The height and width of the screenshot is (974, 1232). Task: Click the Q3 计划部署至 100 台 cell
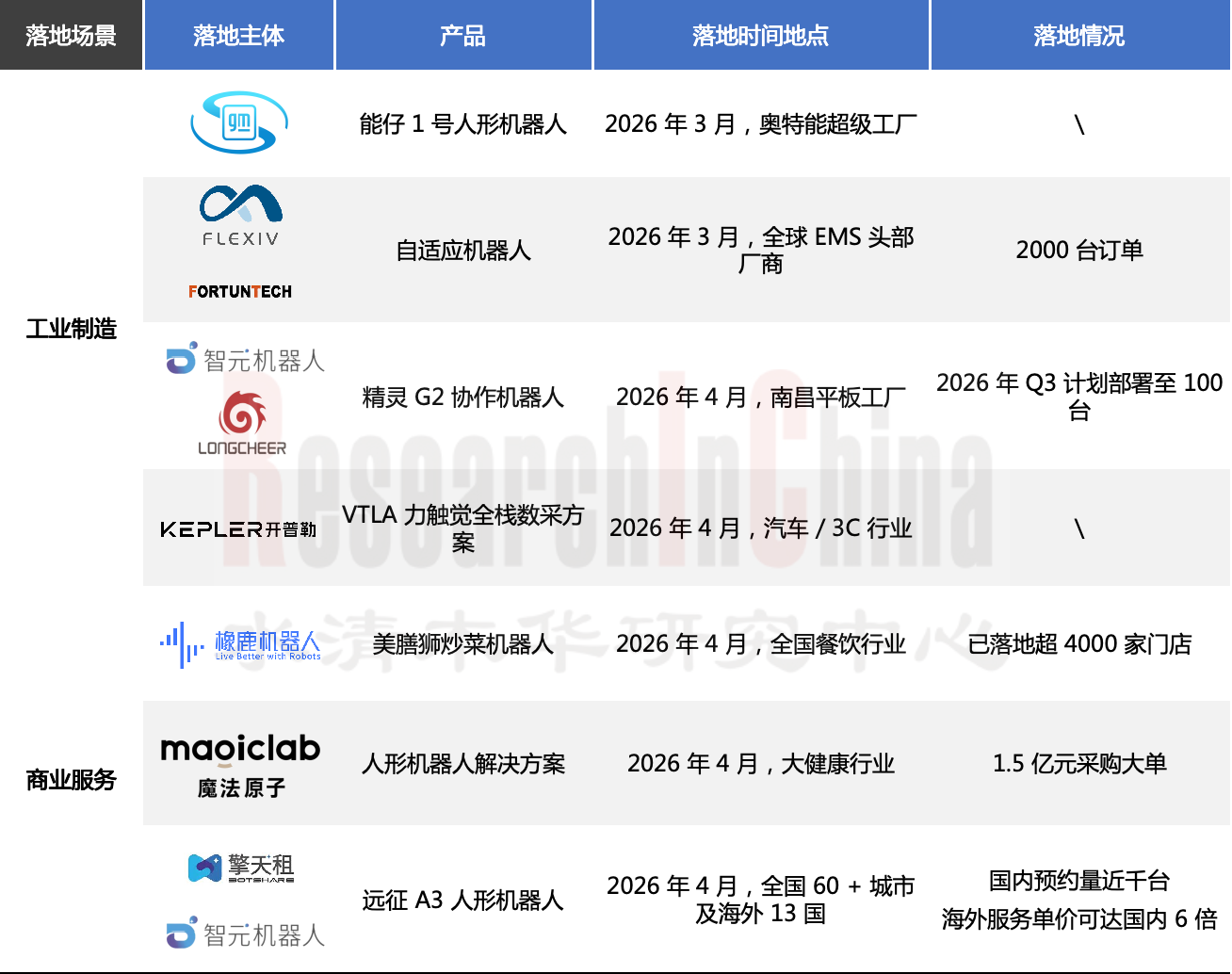1080,397
